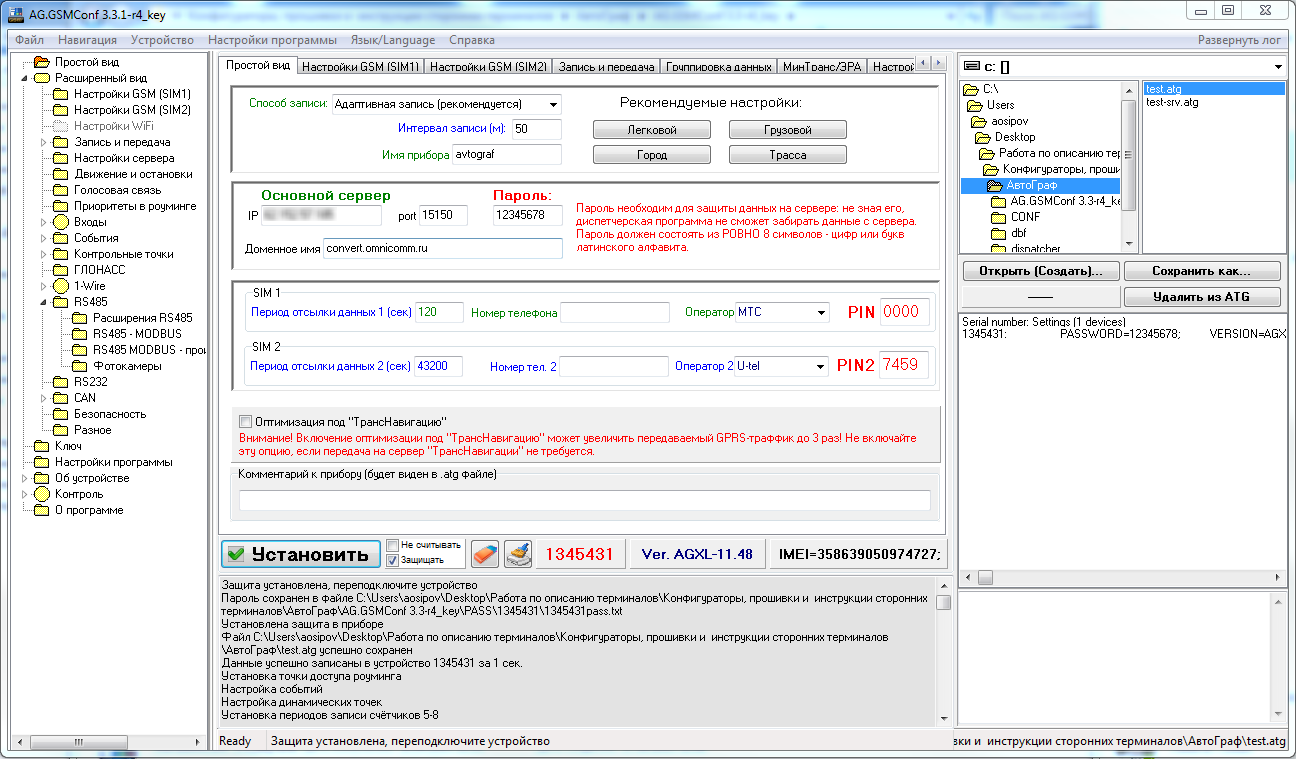Expand the CAN tree node
1296x759 pixels.
click(x=43, y=398)
